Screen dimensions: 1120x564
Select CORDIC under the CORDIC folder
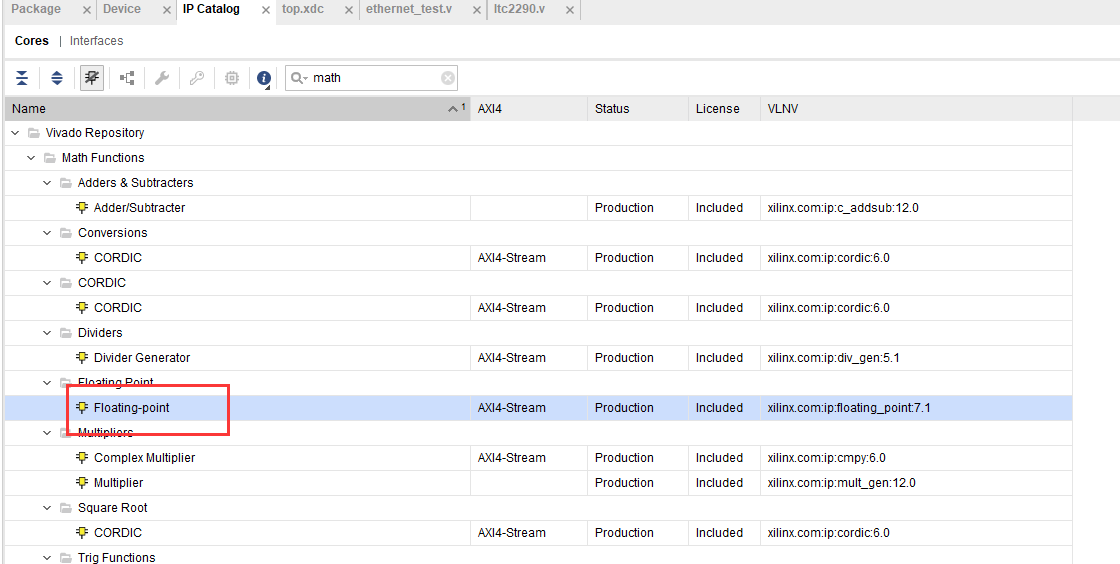pyautogui.click(x=118, y=308)
